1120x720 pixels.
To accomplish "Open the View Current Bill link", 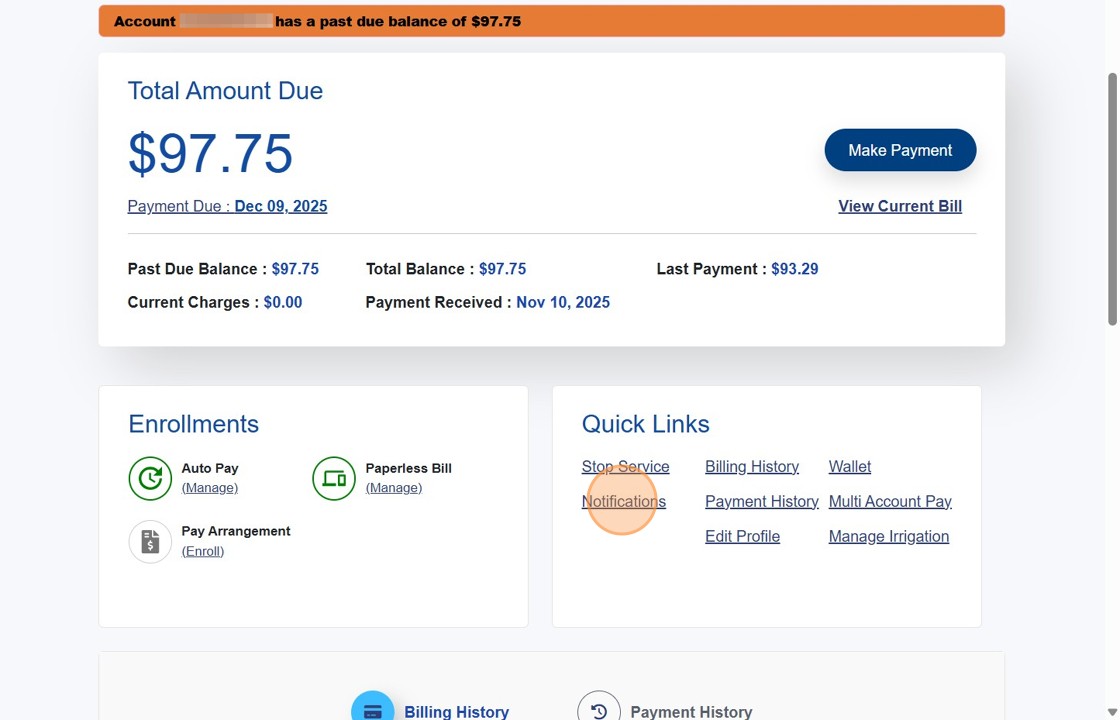I will point(899,206).
